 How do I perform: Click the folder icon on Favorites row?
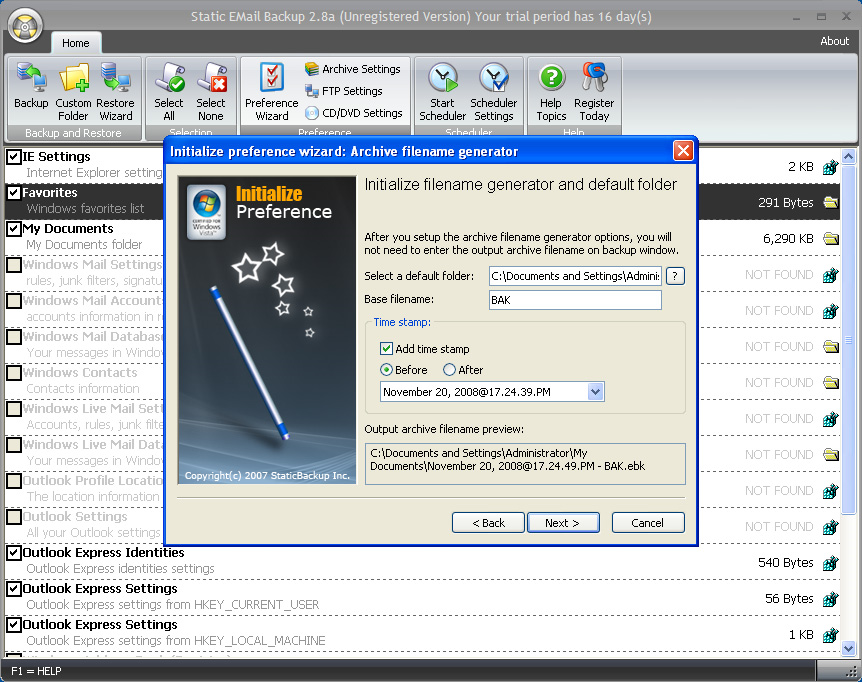click(831, 203)
